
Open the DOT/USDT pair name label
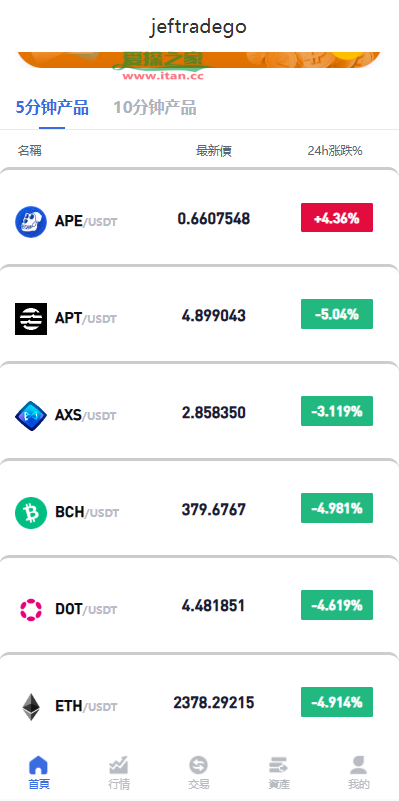86,609
